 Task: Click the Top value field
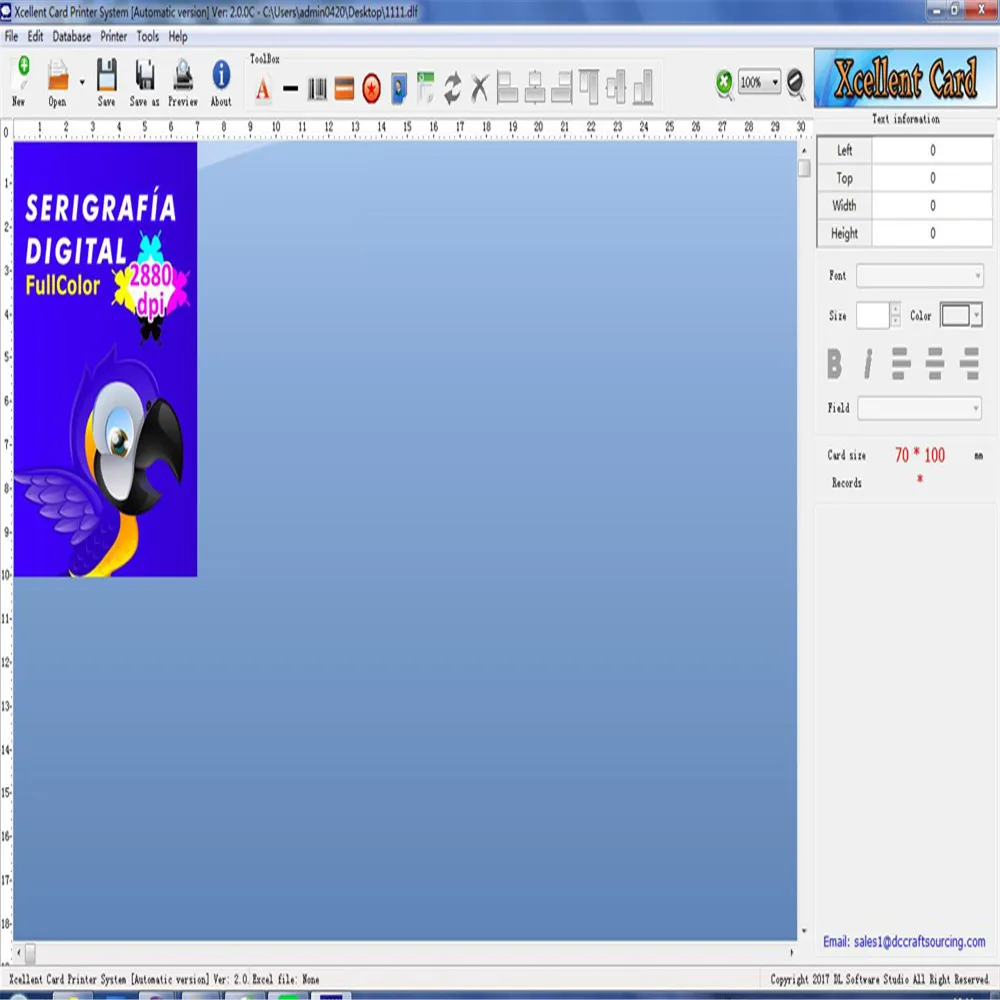click(932, 178)
